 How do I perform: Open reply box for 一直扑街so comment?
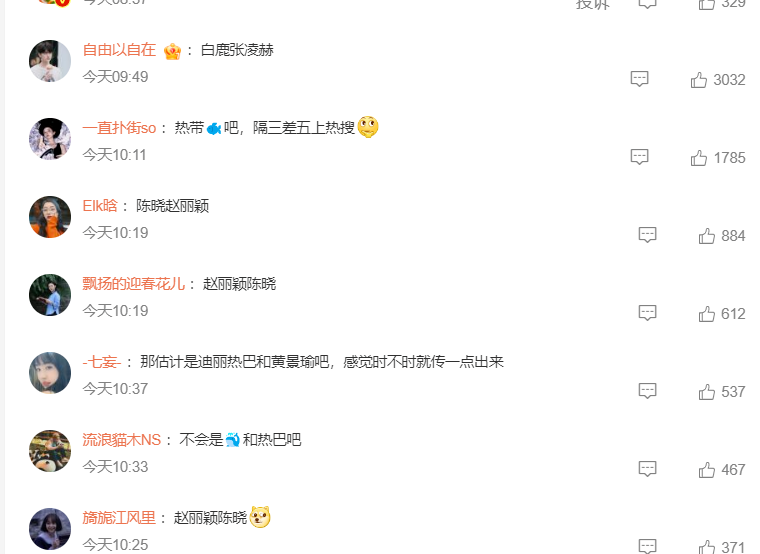(x=639, y=157)
